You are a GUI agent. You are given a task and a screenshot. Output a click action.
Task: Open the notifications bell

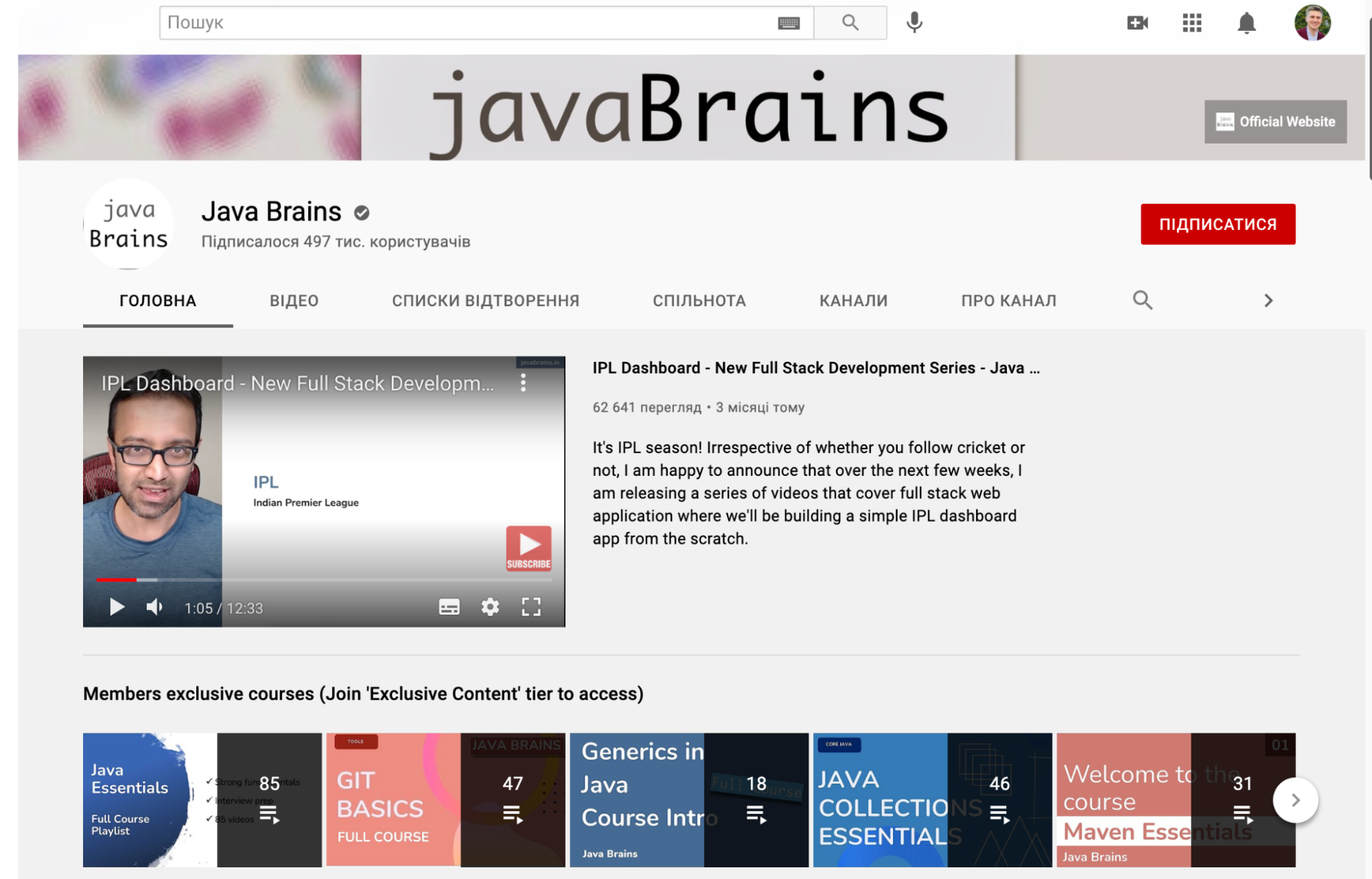1246,23
